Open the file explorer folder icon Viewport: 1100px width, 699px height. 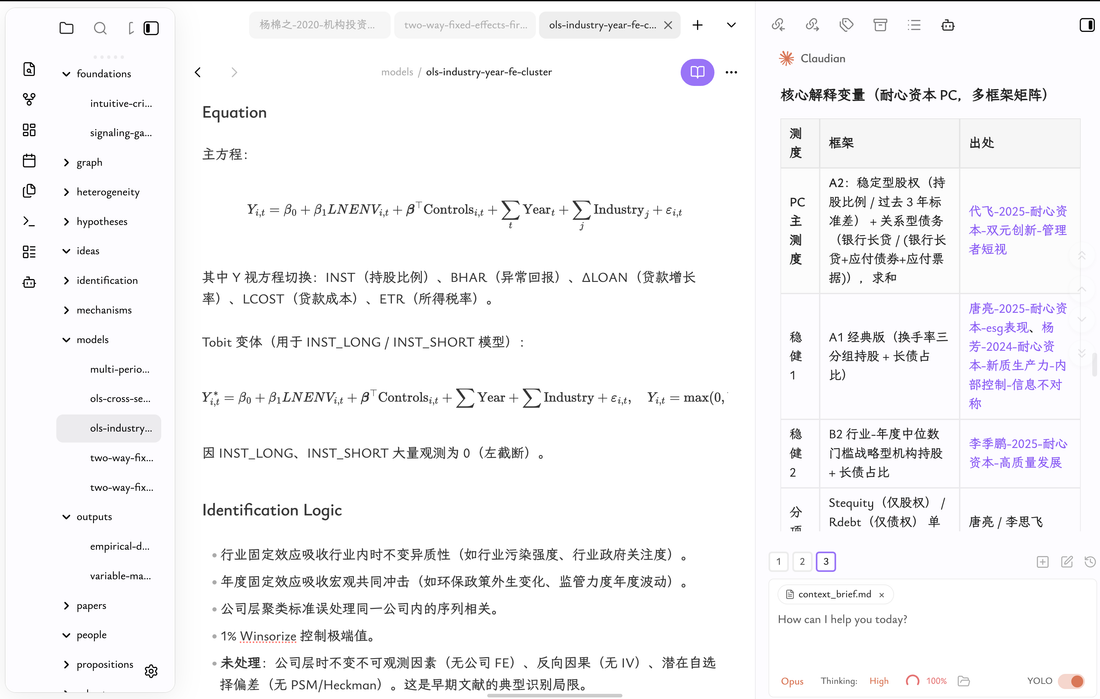click(67, 28)
